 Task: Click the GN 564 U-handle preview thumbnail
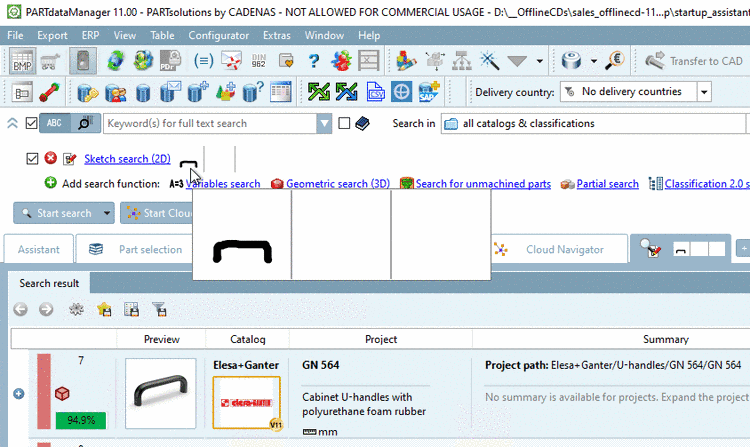point(161,393)
